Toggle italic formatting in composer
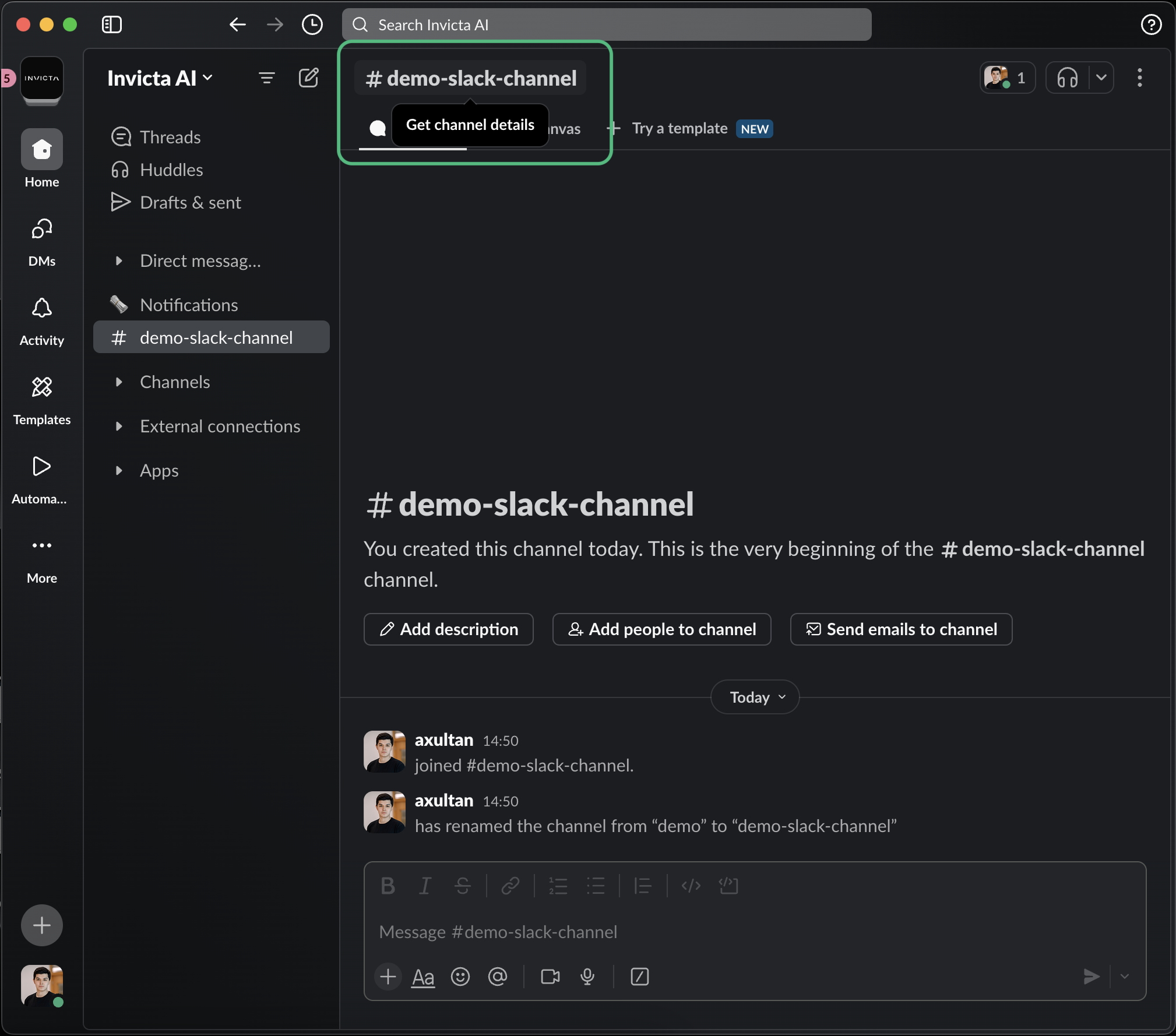Screen dimensions: 1176x1036 pos(425,886)
